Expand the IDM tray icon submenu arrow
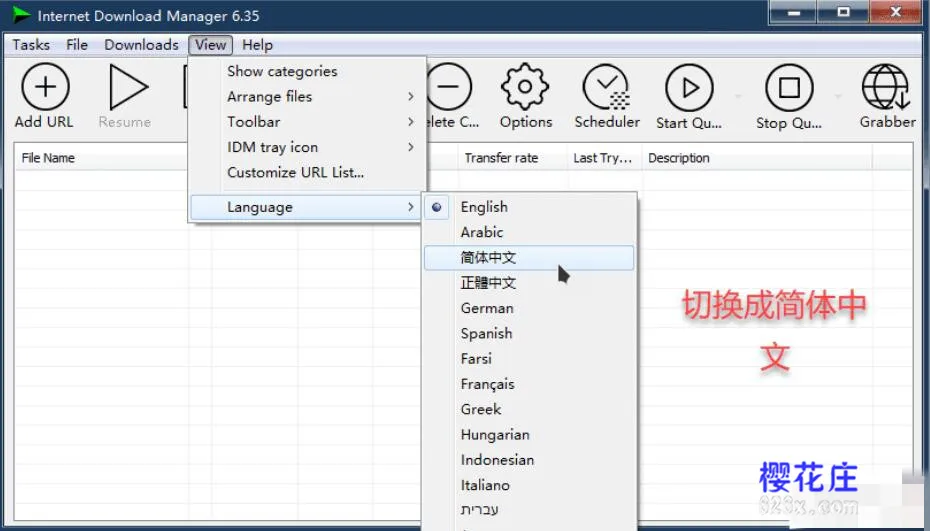The width and height of the screenshot is (930, 531). click(410, 147)
